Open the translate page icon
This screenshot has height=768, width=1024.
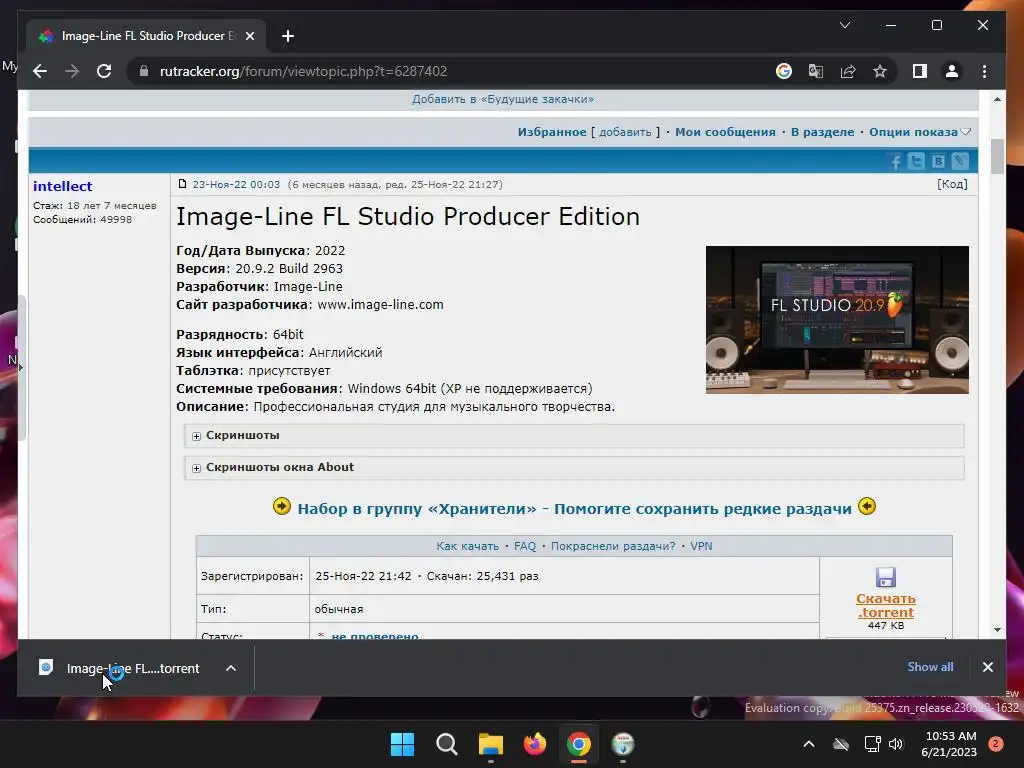pyautogui.click(x=816, y=71)
